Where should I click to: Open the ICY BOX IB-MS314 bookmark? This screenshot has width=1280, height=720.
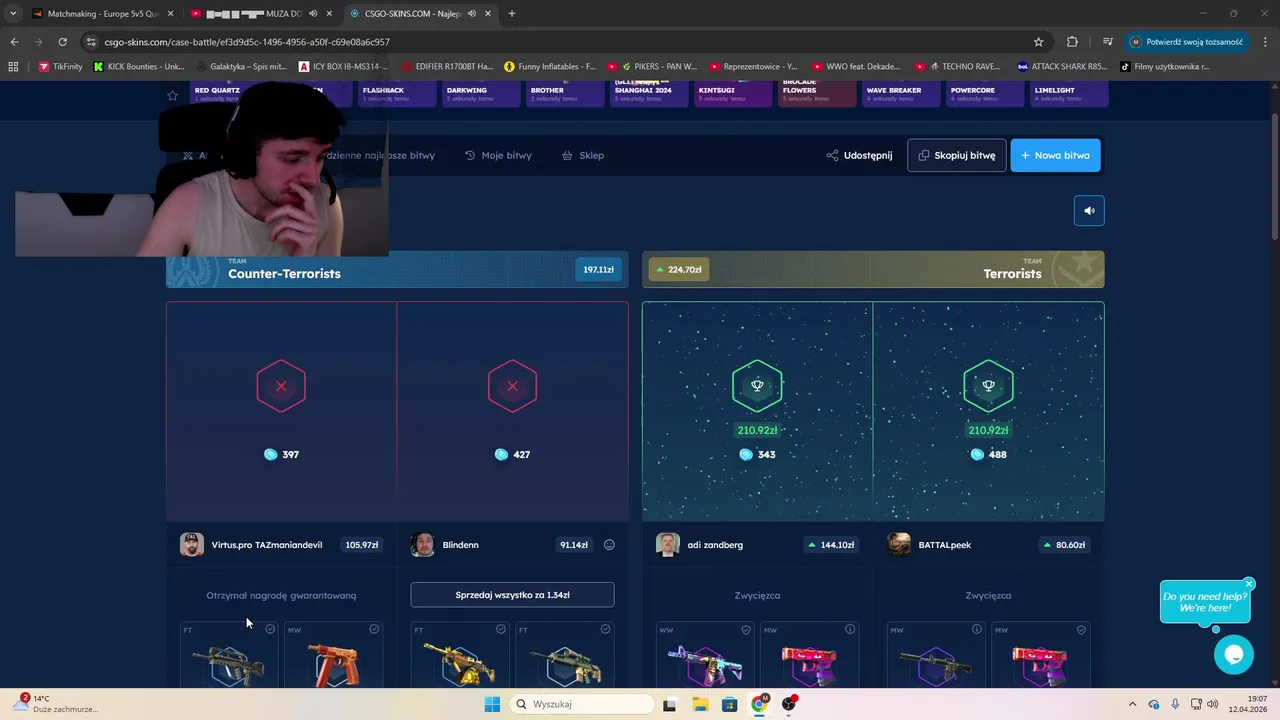[343, 67]
